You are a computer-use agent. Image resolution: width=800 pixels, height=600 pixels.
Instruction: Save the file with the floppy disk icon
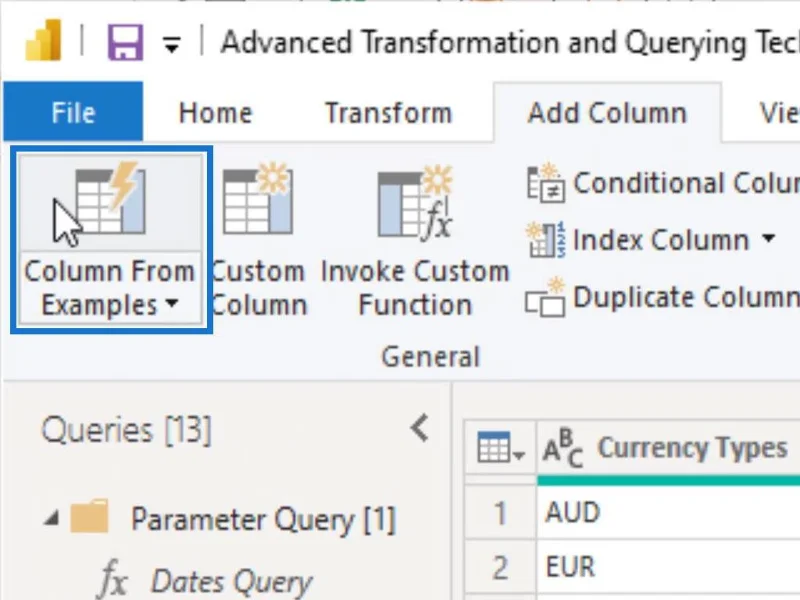pos(125,42)
